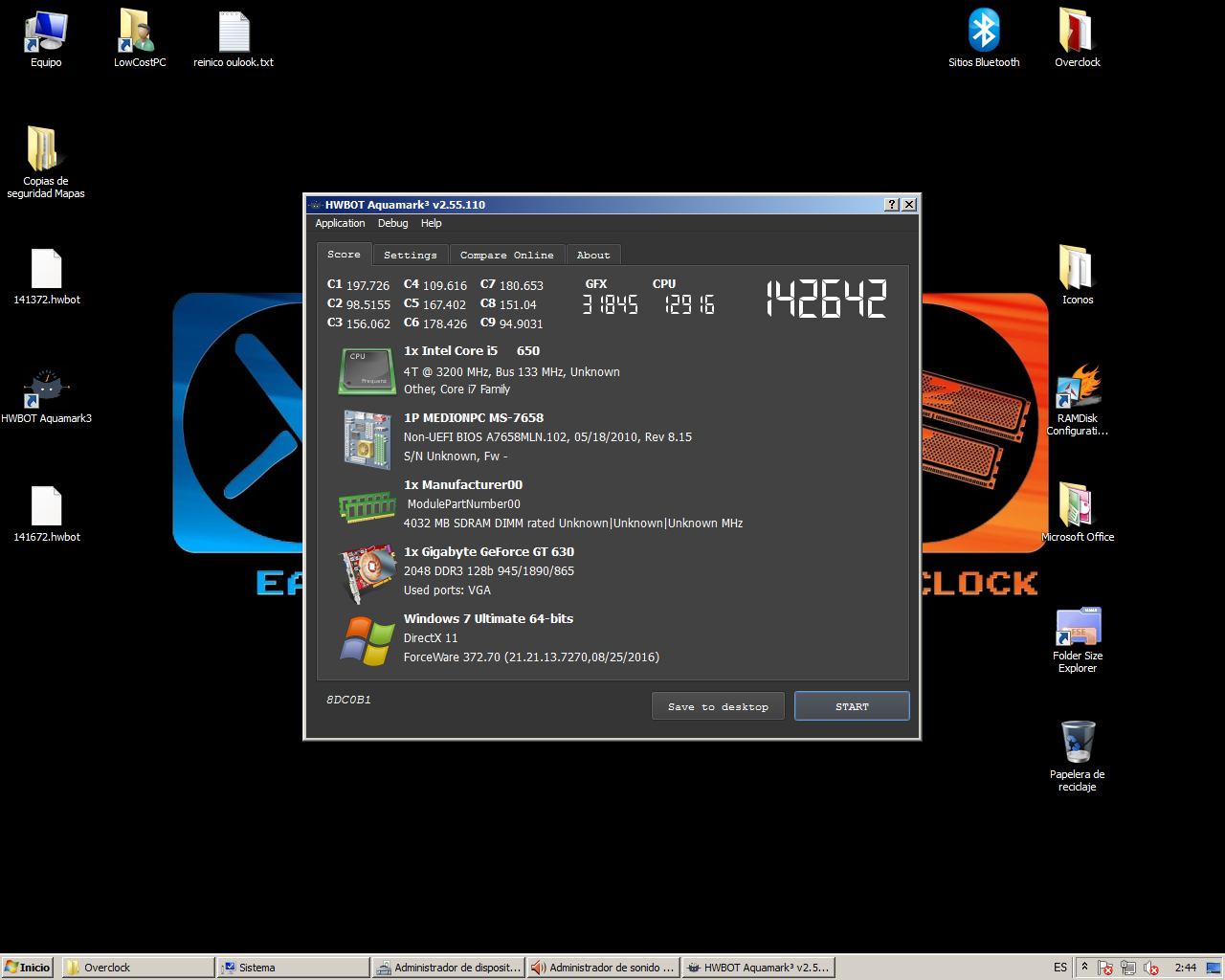Switch to Administrador de sonido taskbar item
1225x980 pixels.
[x=603, y=968]
